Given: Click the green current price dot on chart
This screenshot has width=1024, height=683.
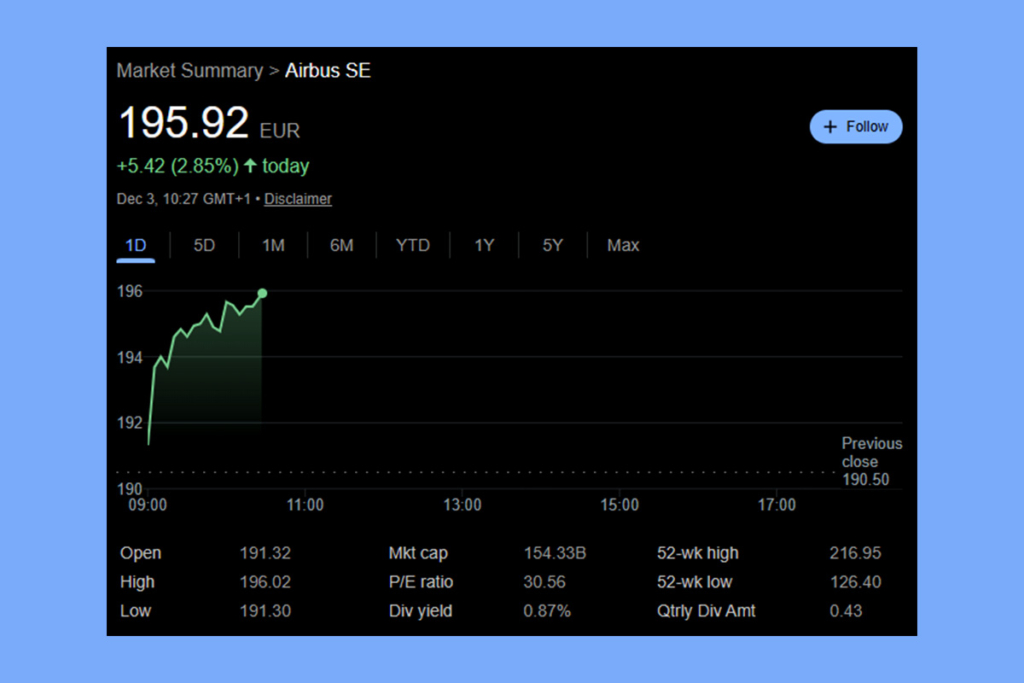Looking at the screenshot, I should [262, 293].
